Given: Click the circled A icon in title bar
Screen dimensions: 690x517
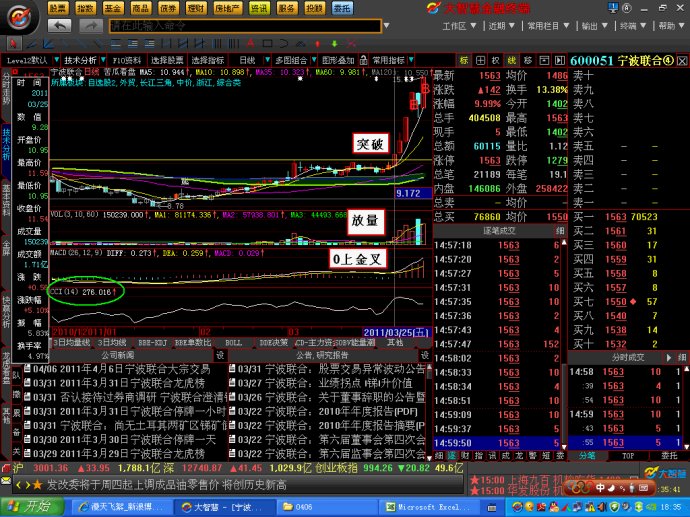Looking at the screenshot, I should point(627,7).
